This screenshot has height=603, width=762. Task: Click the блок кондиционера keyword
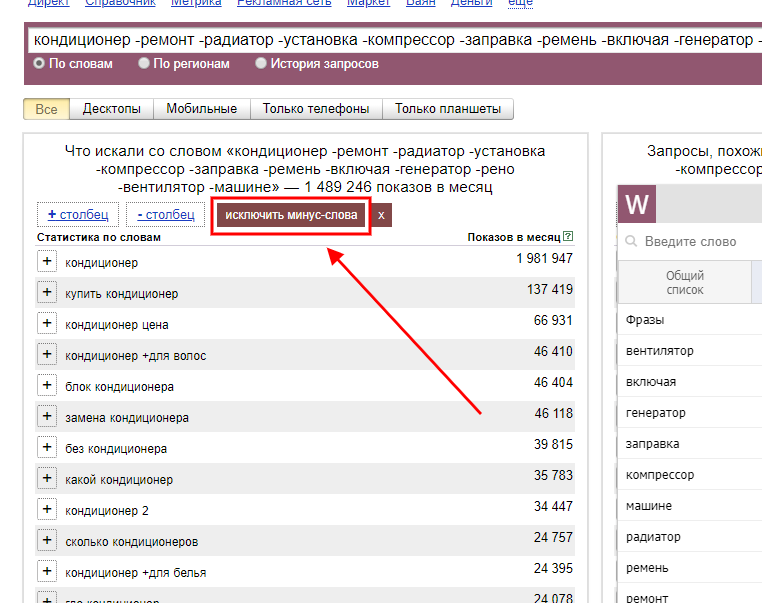click(x=119, y=387)
